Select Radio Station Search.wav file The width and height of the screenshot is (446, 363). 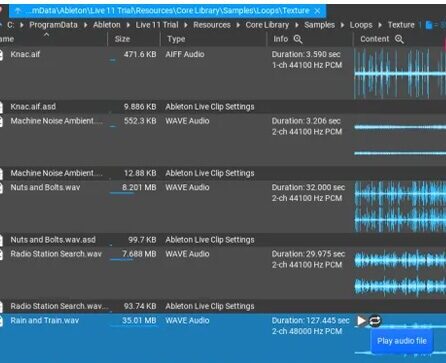[x=56, y=254]
